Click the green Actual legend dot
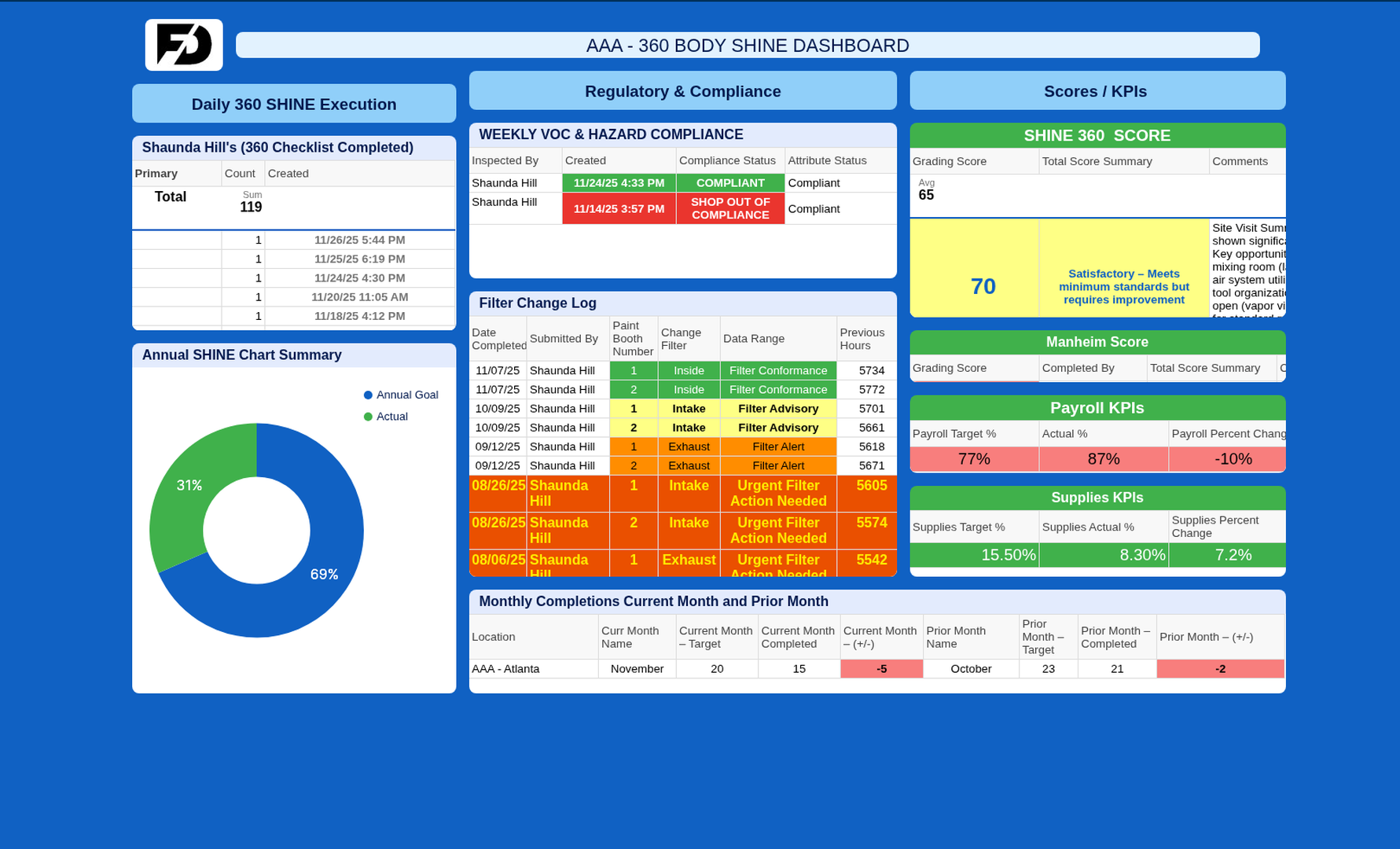The width and height of the screenshot is (1400, 849). click(368, 417)
